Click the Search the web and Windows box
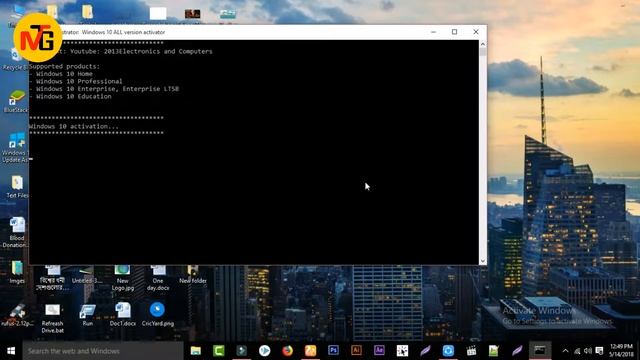Image resolution: width=640 pixels, height=360 pixels. (103, 351)
